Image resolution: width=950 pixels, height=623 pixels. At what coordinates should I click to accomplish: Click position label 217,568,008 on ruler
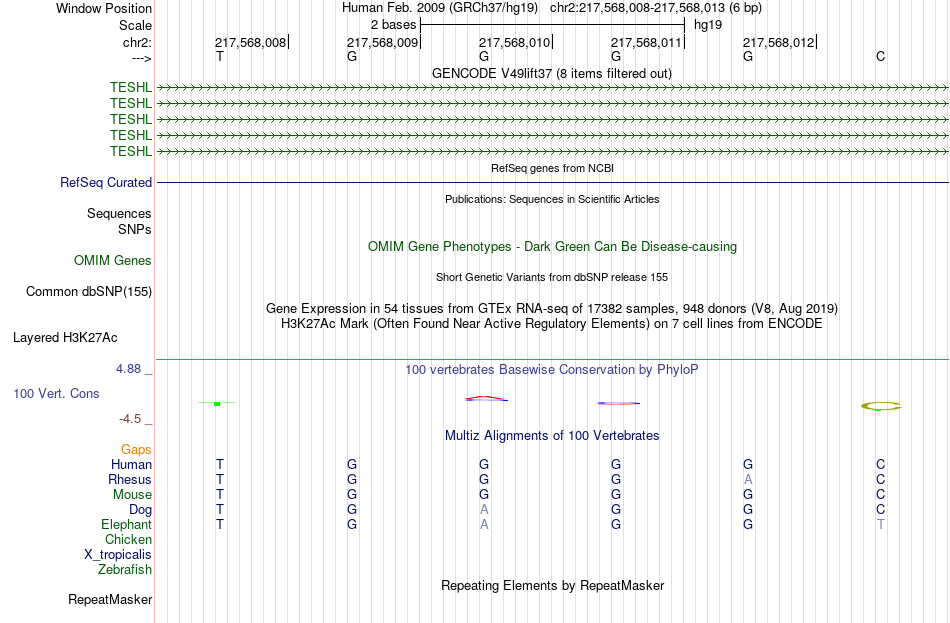250,42
